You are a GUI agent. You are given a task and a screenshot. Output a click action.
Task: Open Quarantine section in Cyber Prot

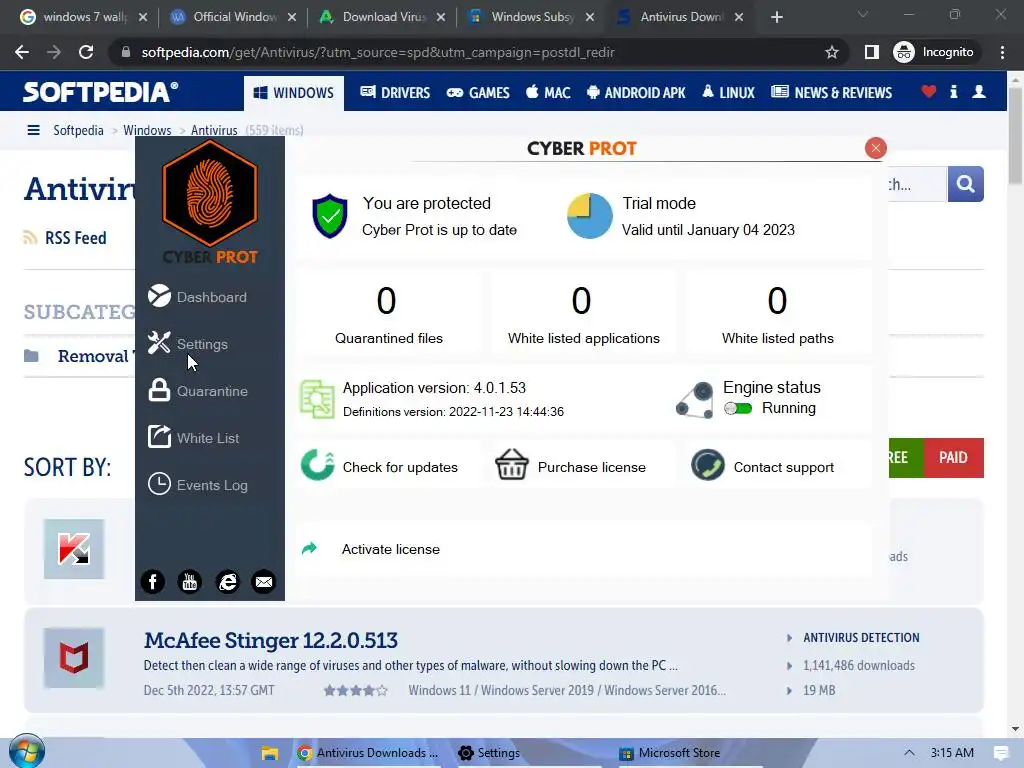(x=197, y=391)
